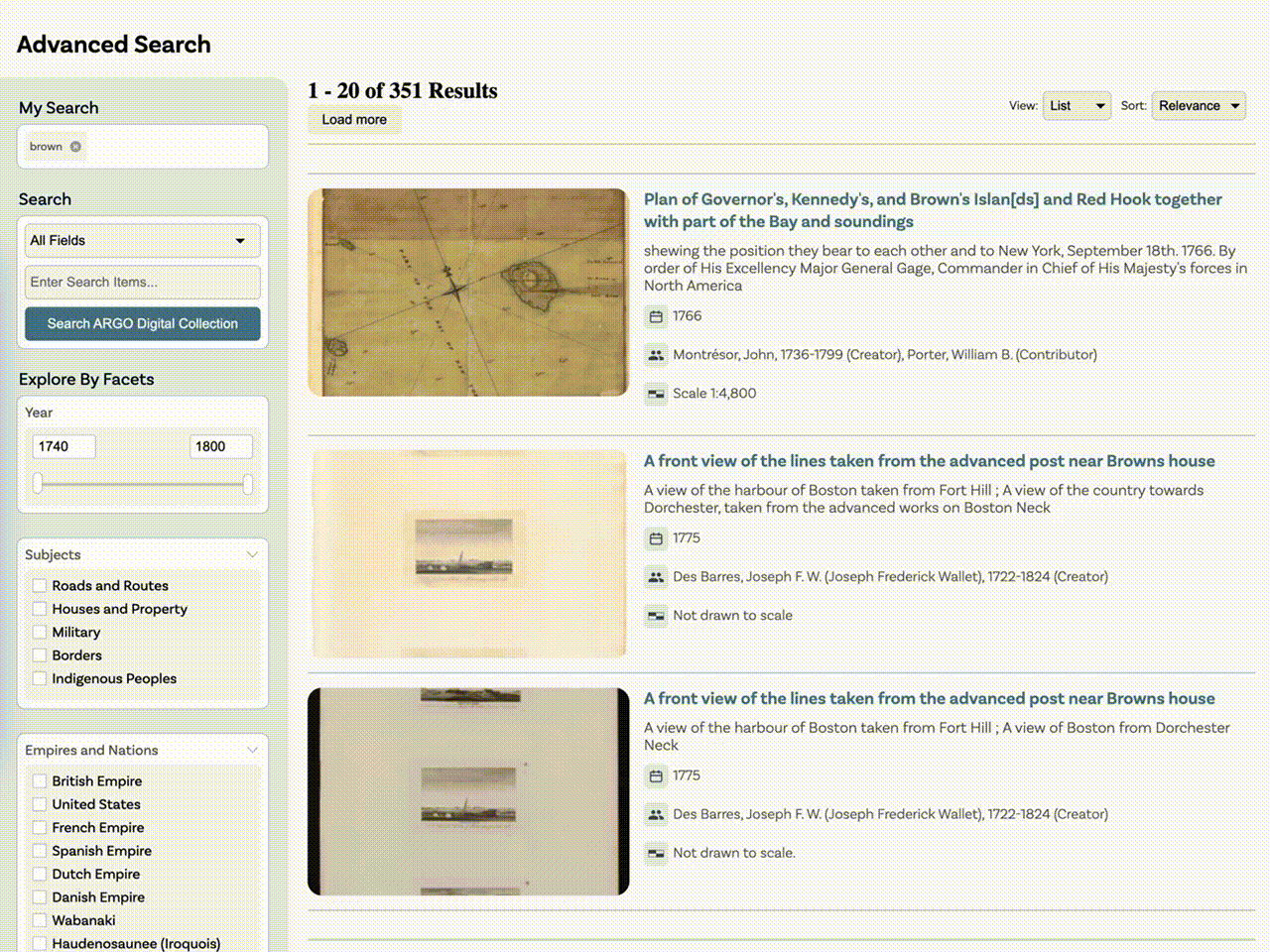Screen dimensions: 1270x952
Task: Click the calendar icon in second result
Action: coord(656,538)
